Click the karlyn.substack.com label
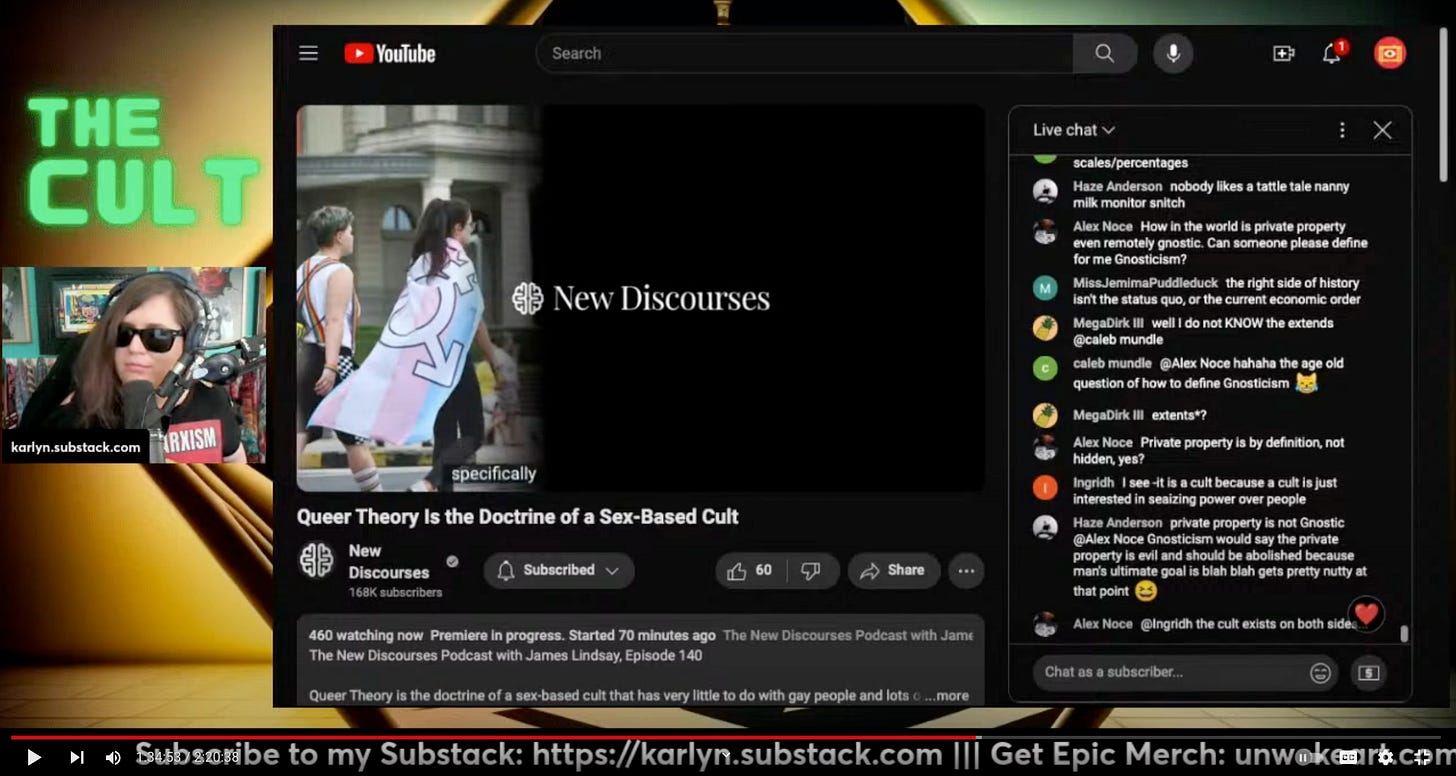 click(x=76, y=447)
